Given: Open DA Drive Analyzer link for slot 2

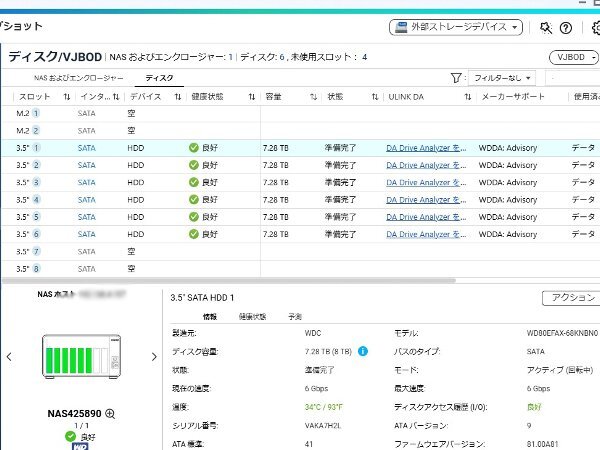Looking at the screenshot, I should 426,165.
